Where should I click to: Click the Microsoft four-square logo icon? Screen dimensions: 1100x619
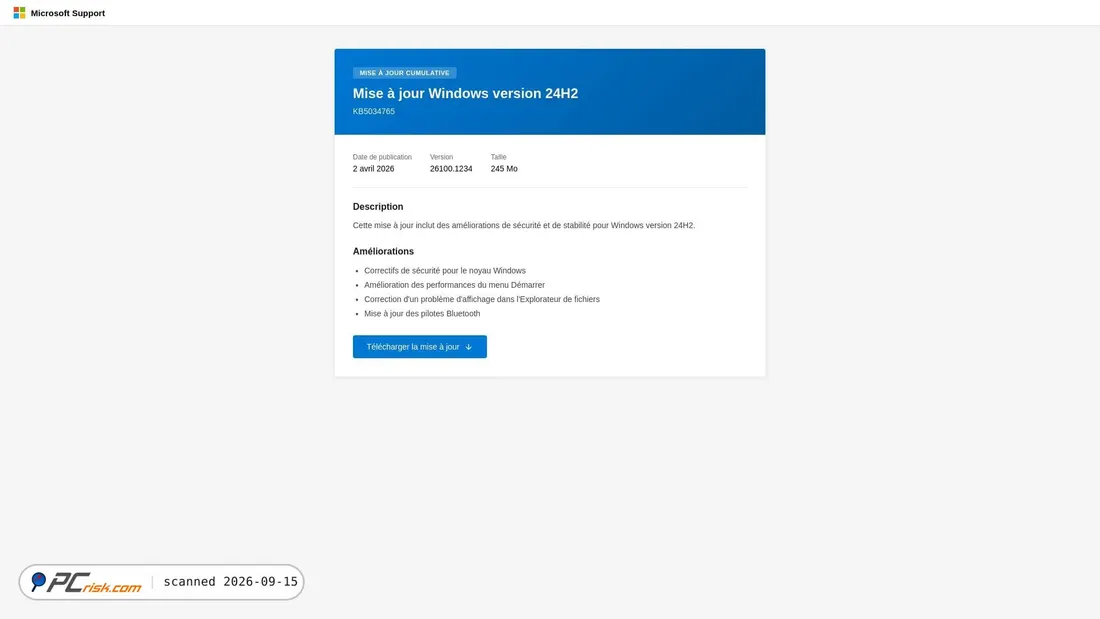[19, 13]
